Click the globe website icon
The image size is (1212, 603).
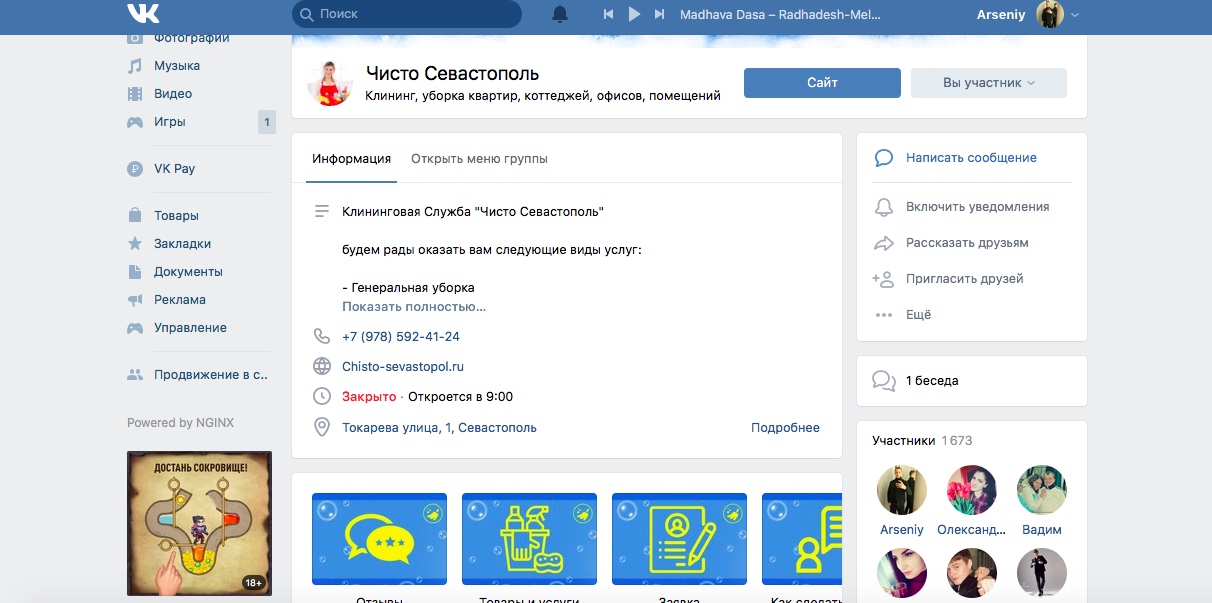click(322, 367)
